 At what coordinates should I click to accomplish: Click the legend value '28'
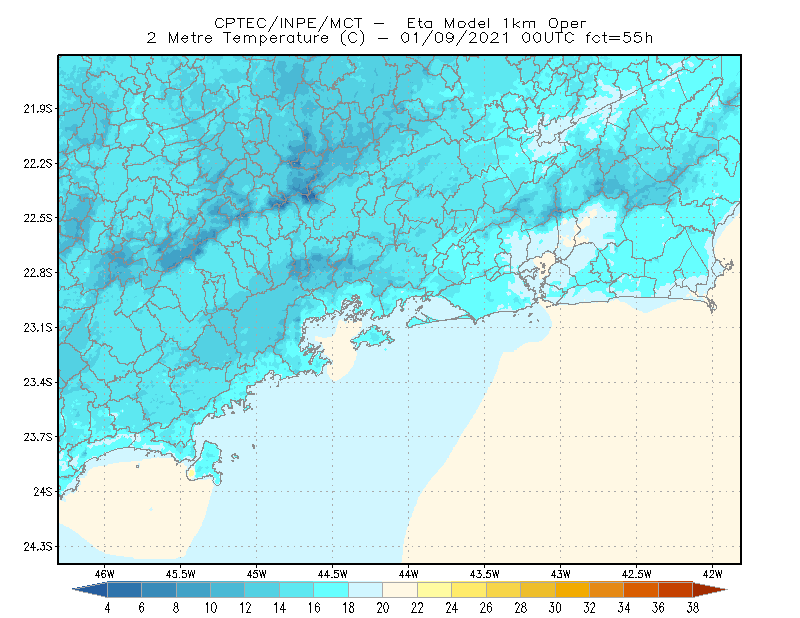520,608
